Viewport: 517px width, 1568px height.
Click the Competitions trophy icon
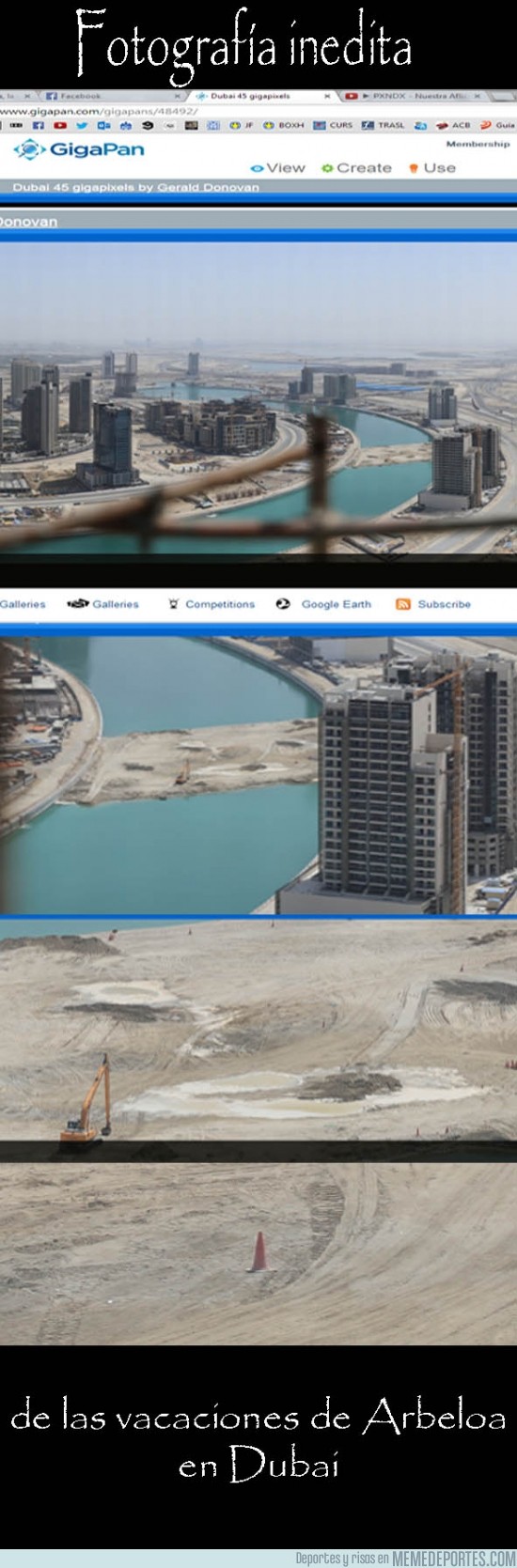pos(173,604)
